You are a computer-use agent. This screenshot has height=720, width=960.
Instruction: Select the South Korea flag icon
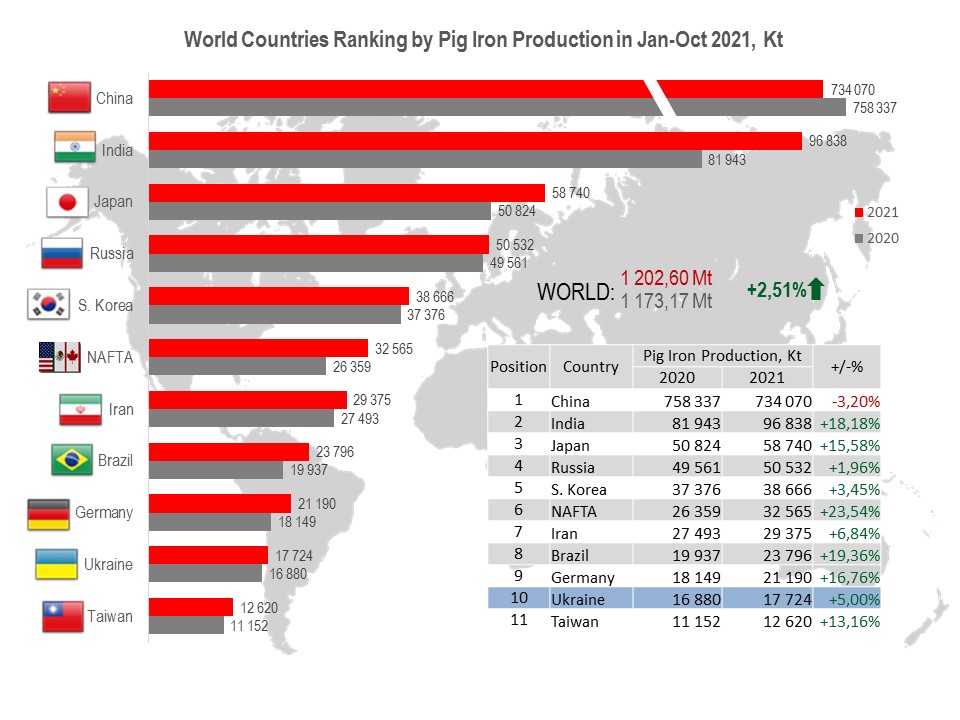click(x=47, y=305)
